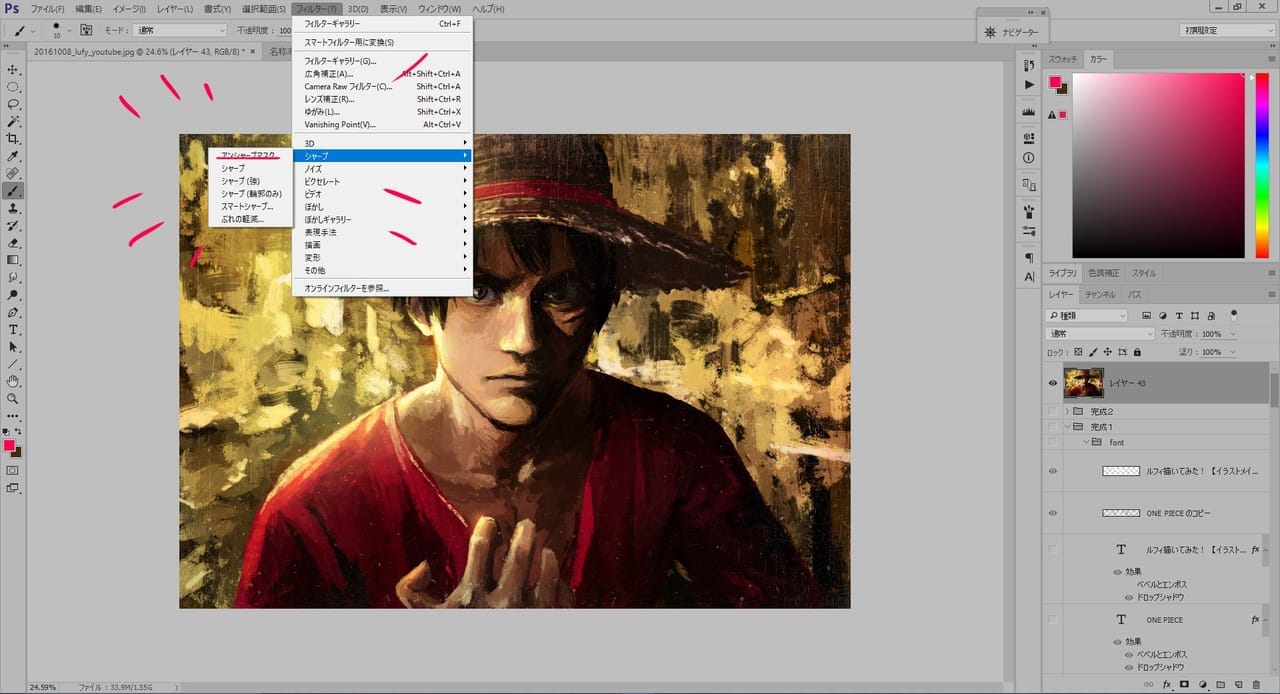Image resolution: width=1280 pixels, height=694 pixels.
Task: Choose アンシャープマスク from Sharpen submenu
Action: [x=249, y=156]
